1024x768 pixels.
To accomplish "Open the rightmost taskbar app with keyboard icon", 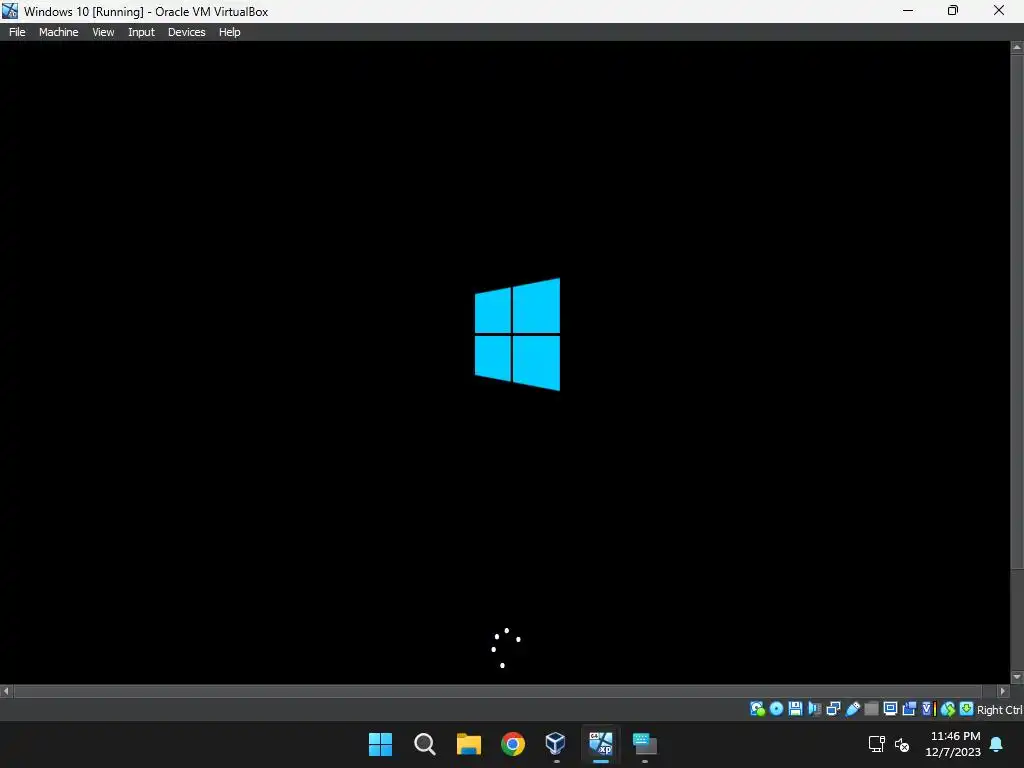I will pos(645,744).
